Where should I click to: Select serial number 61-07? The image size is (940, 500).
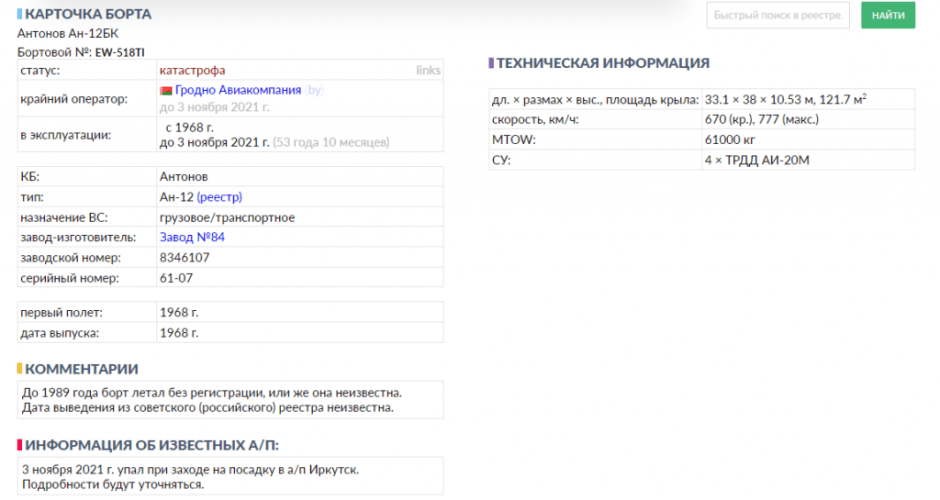coord(176,278)
